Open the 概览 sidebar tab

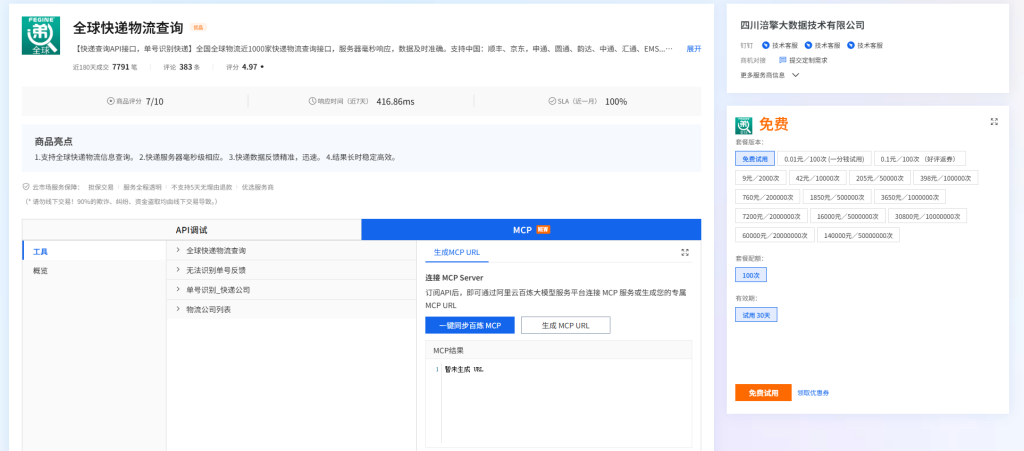point(94,270)
